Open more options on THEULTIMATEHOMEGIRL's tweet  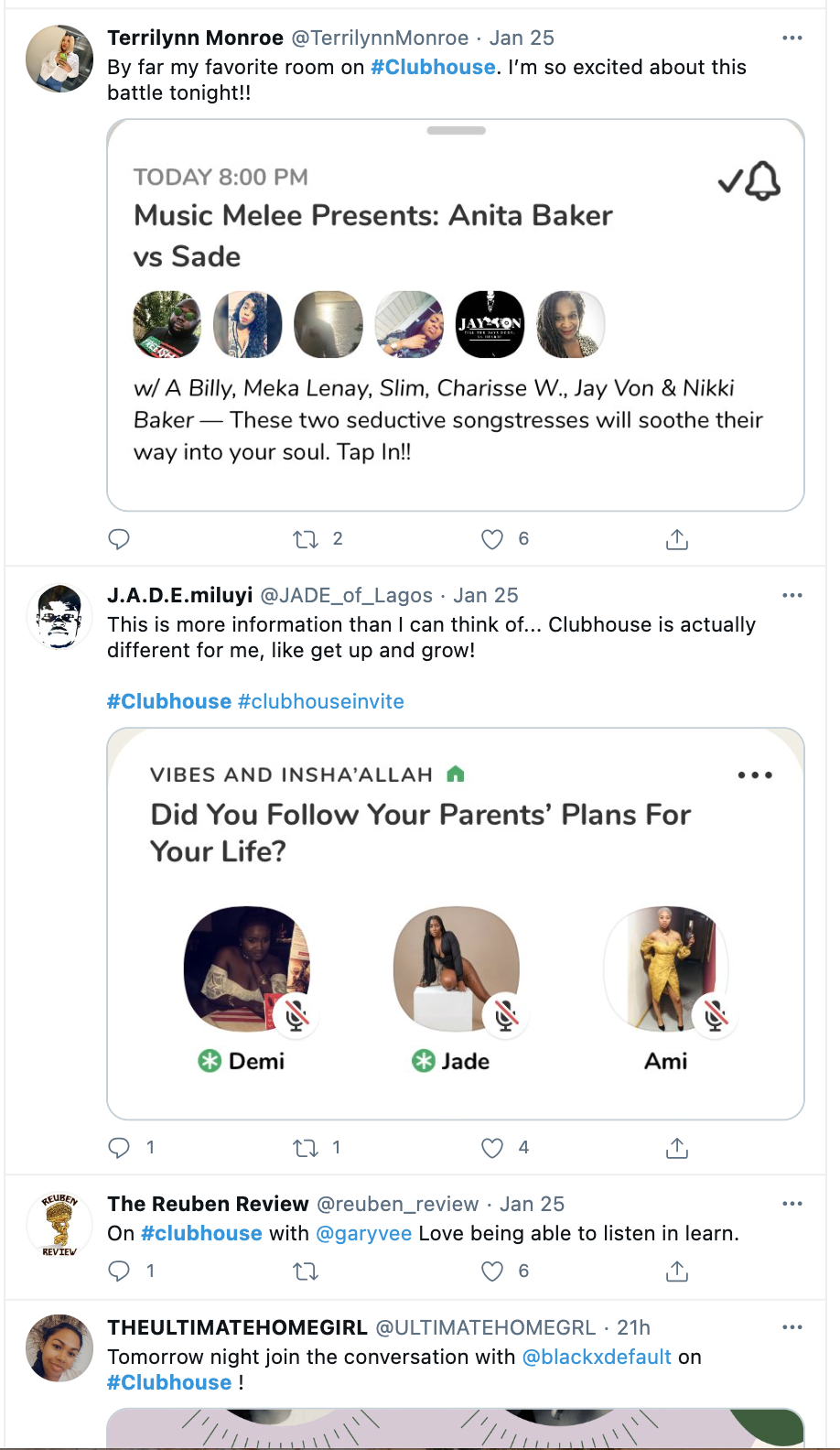pos(792,1328)
